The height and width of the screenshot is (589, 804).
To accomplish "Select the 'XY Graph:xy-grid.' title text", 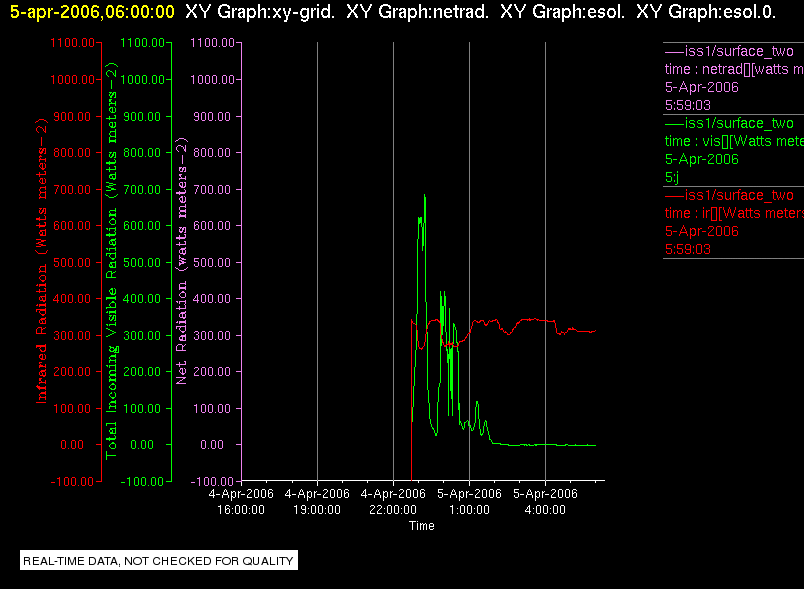I will (259, 12).
